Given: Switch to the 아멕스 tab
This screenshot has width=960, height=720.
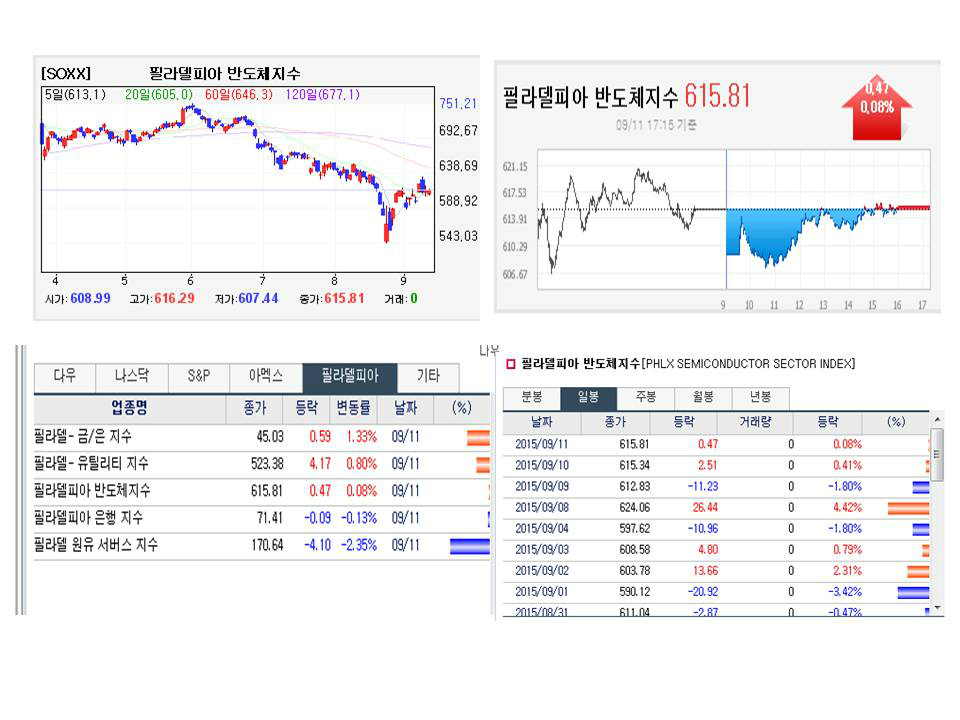Looking at the screenshot, I should tap(267, 377).
